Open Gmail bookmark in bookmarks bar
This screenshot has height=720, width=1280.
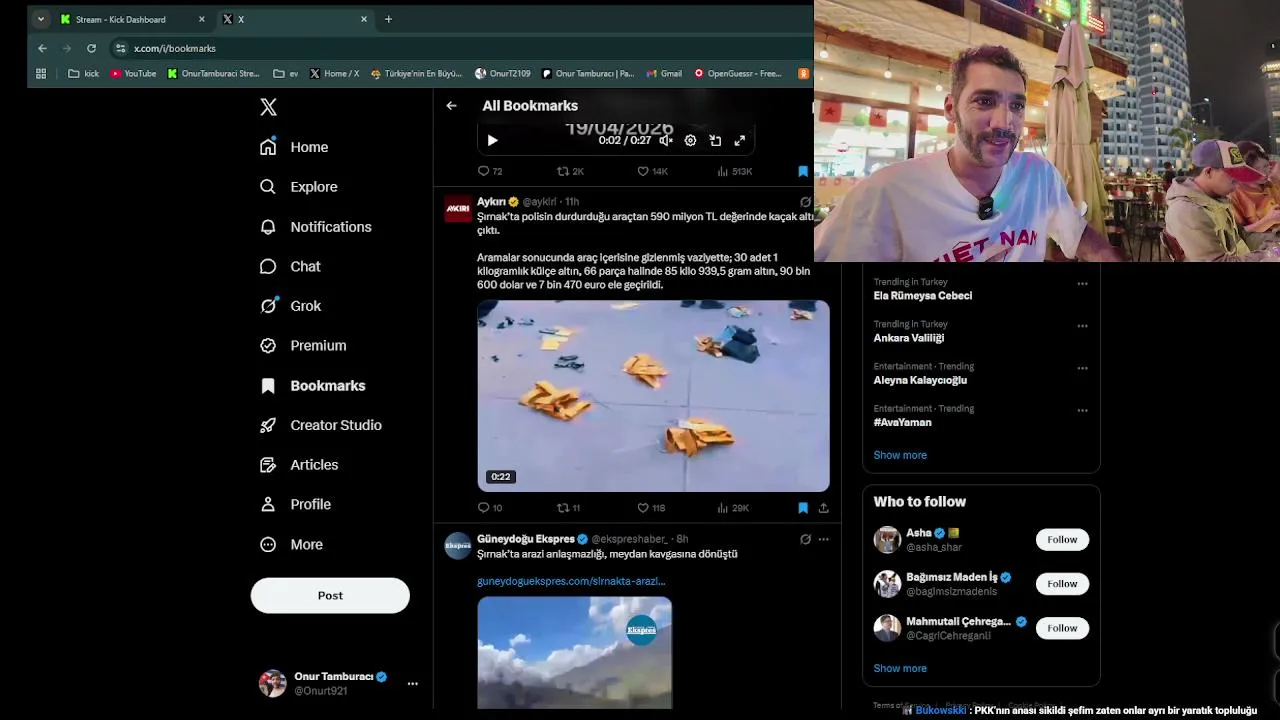(x=664, y=73)
